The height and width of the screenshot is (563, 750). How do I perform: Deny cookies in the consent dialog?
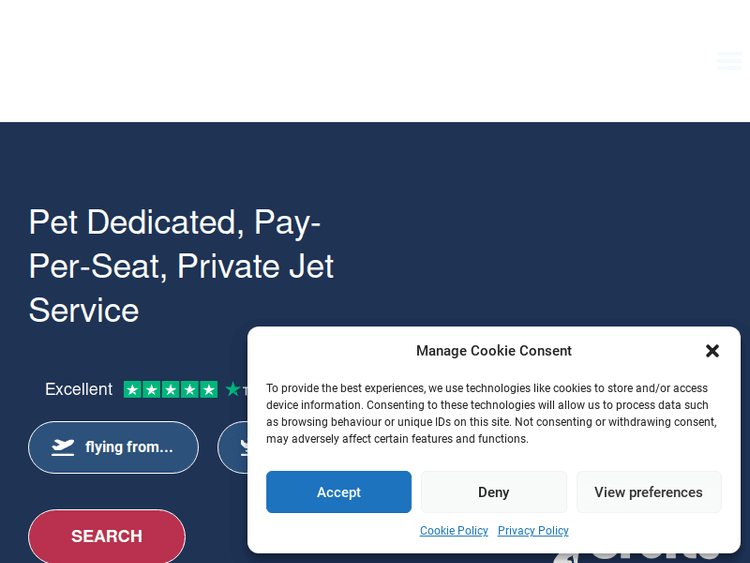tap(493, 492)
